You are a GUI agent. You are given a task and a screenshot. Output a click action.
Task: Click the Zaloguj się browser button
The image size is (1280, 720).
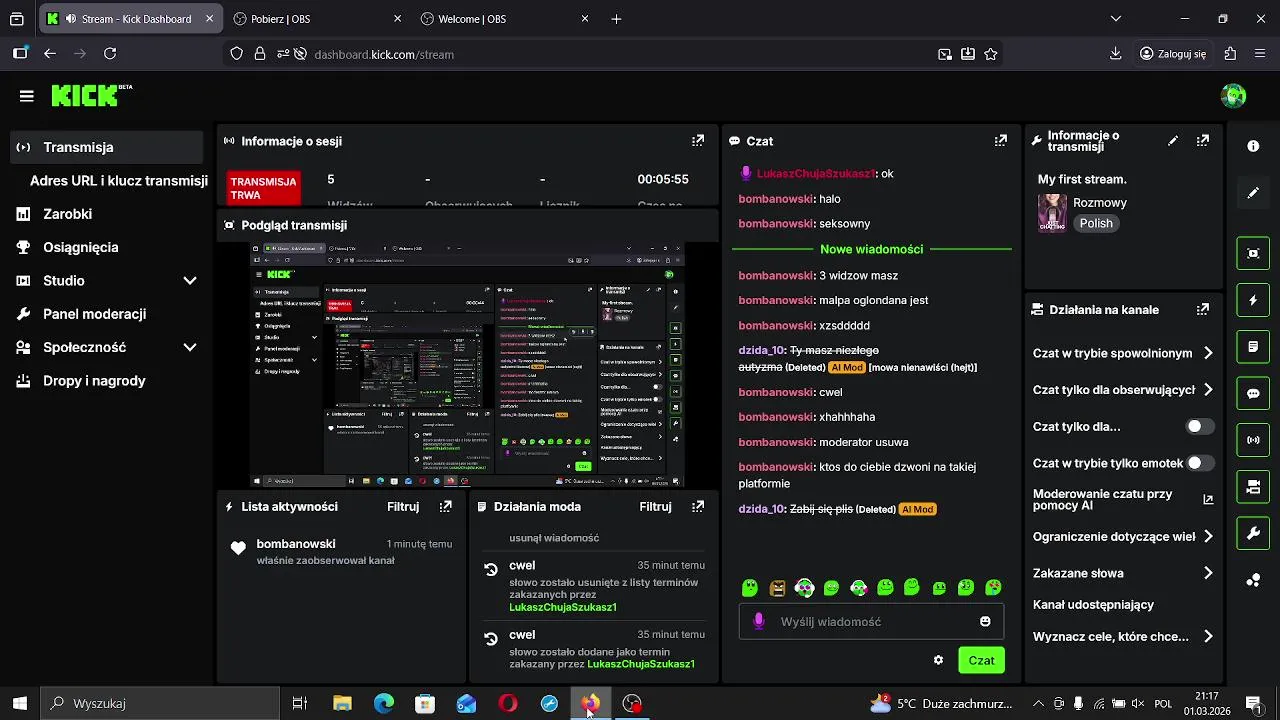click(x=1173, y=54)
